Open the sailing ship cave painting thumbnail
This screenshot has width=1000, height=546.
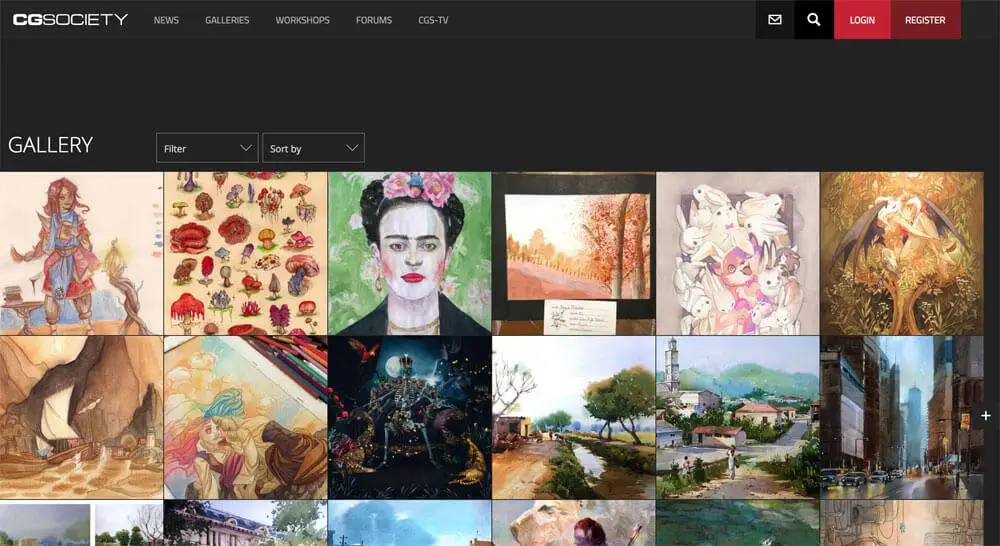81,417
